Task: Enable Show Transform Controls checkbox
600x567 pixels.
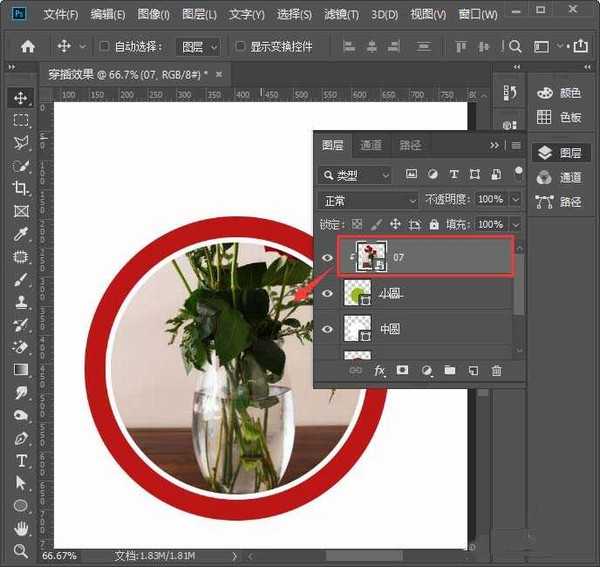Action: coord(240,47)
